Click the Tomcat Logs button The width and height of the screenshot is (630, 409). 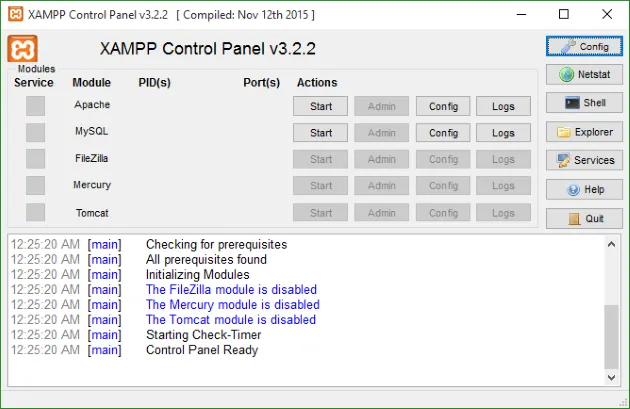point(503,213)
